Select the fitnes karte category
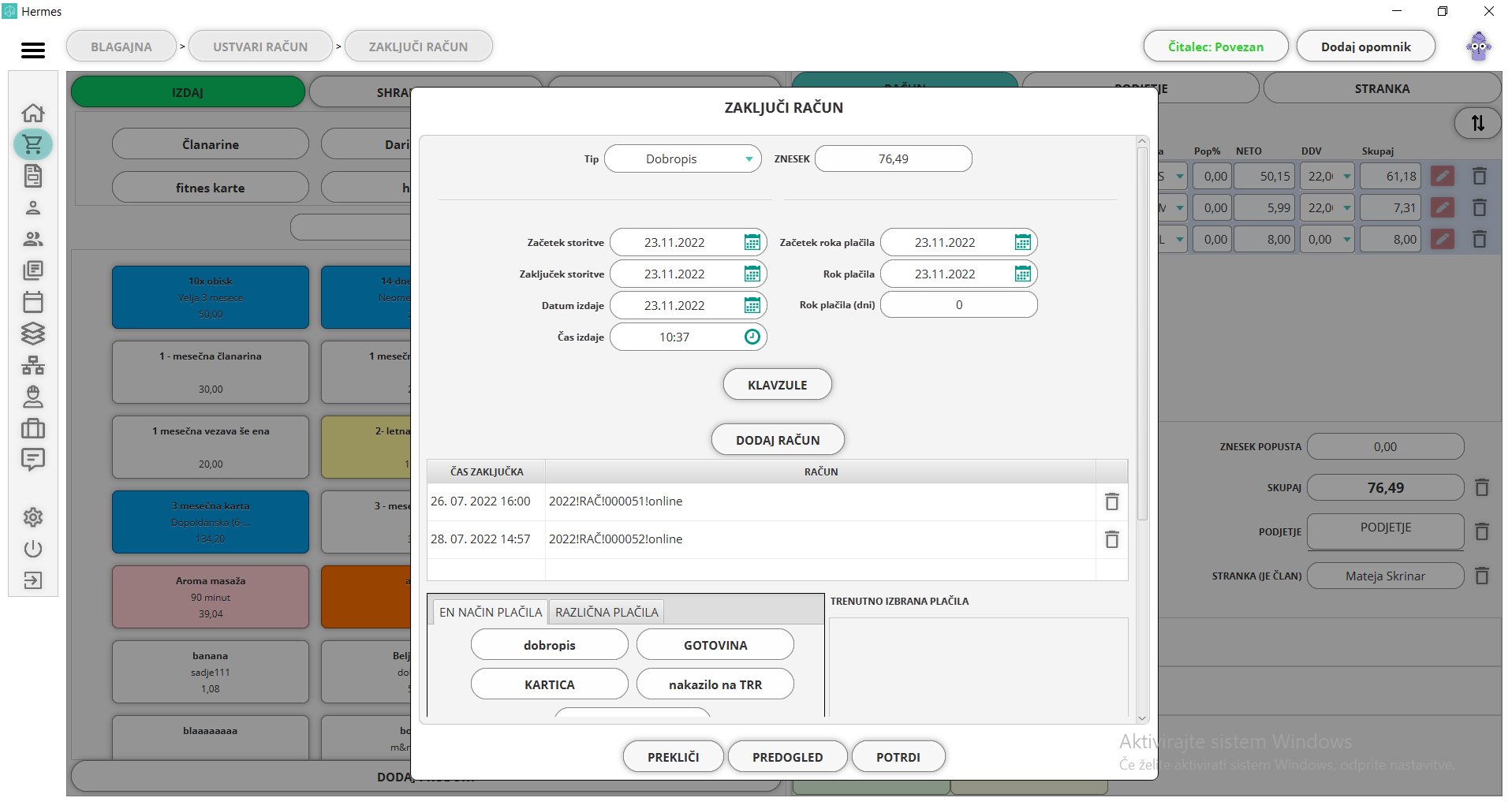This screenshot has height=809, width=1512. (x=211, y=188)
